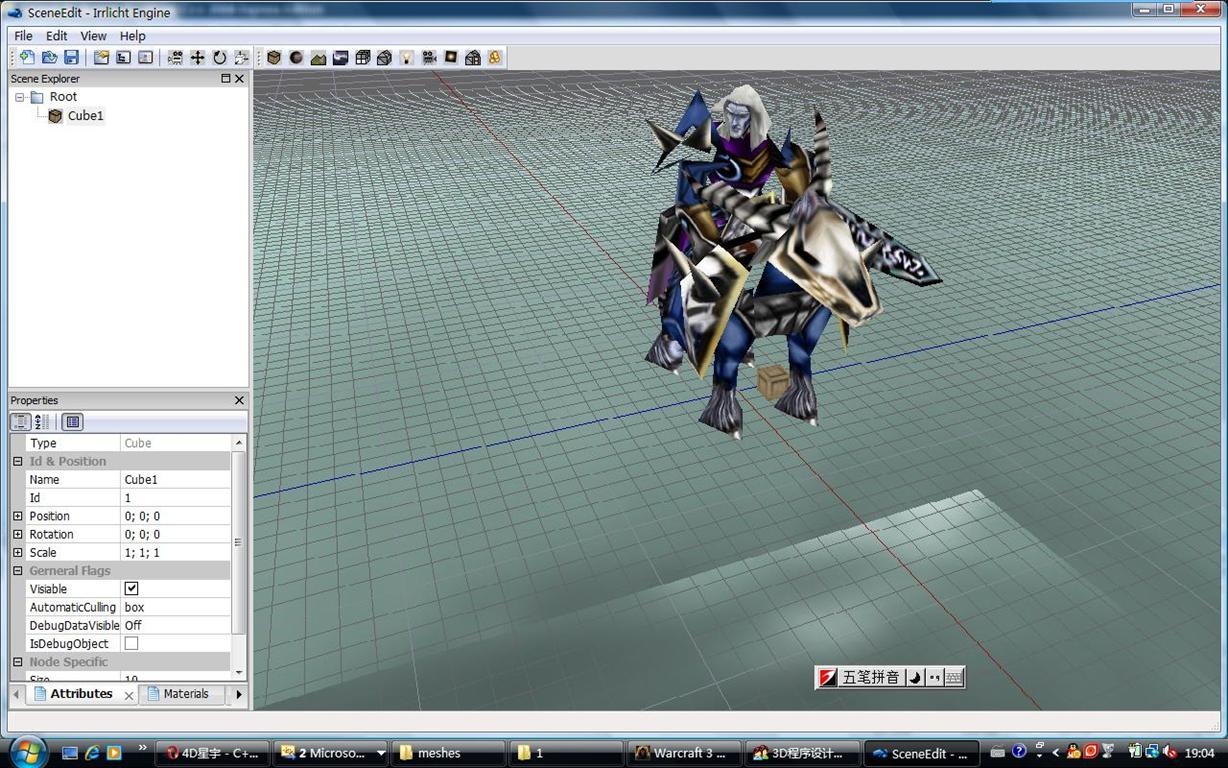Viewport: 1228px width, 768px height.
Task: Open the AutomaticCulling value dropdown
Action: click(x=176, y=607)
